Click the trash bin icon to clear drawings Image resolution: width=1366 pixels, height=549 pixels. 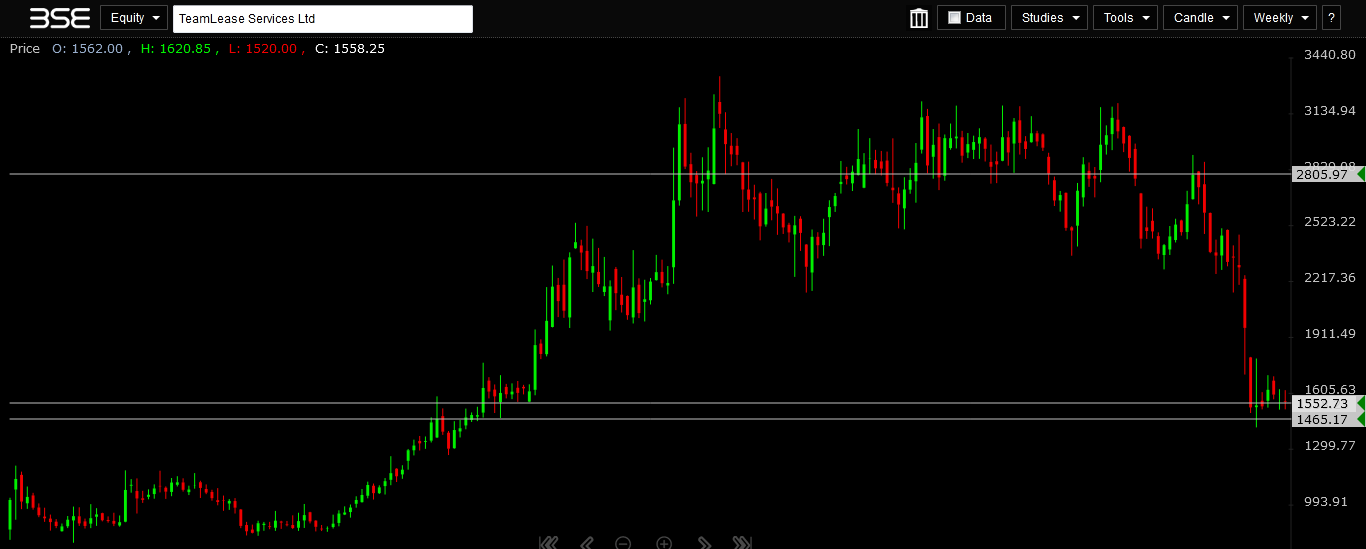click(919, 18)
